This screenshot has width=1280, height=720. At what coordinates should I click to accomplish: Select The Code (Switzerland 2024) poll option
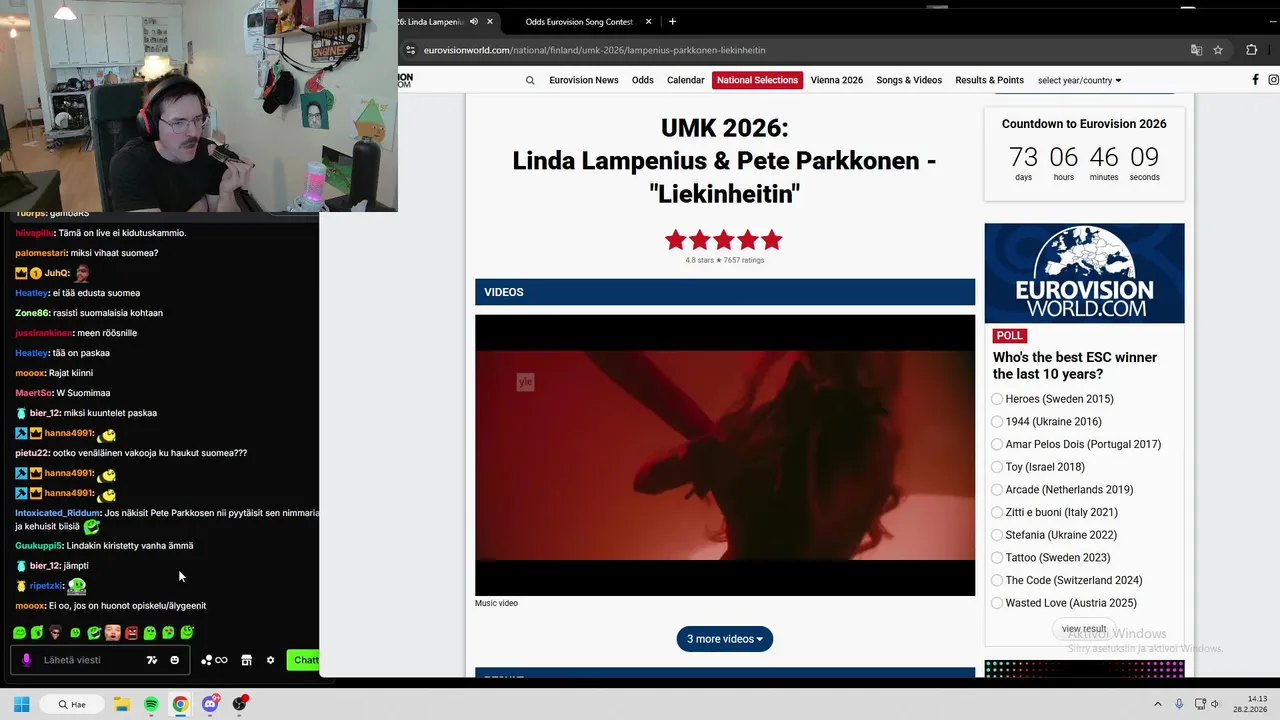[x=997, y=580]
